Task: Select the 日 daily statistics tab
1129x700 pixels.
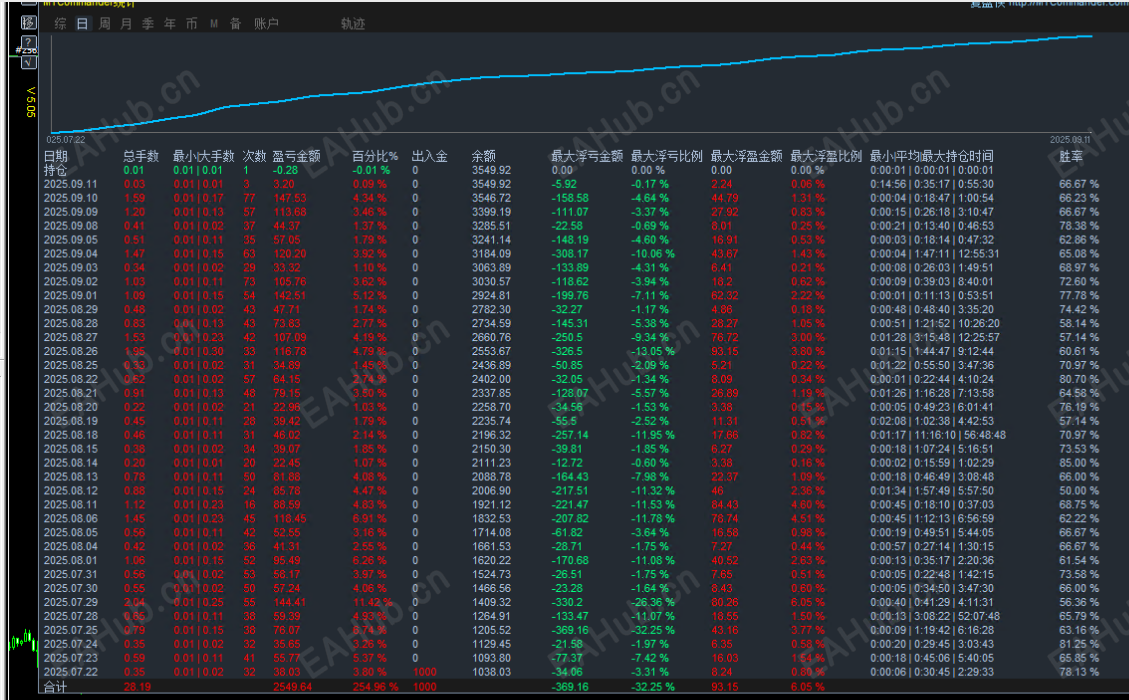Action: click(82, 24)
